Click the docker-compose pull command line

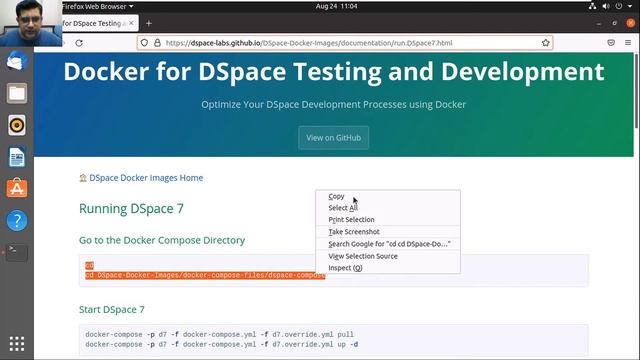(219, 334)
